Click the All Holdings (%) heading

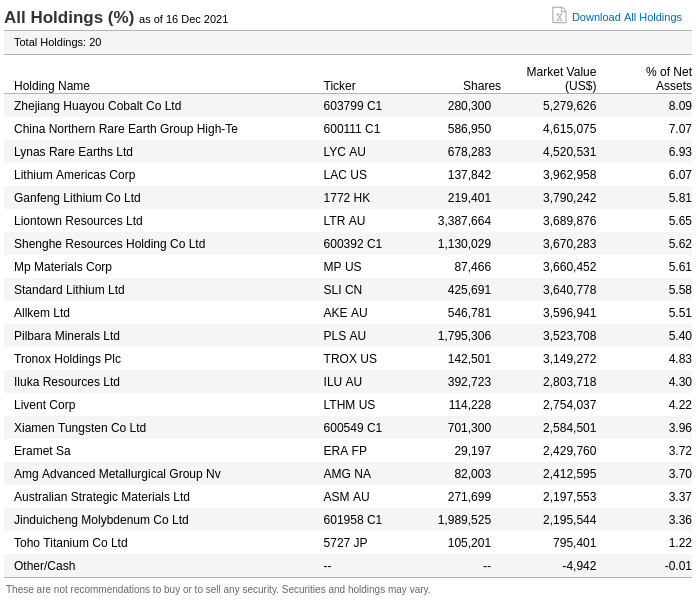pos(69,18)
